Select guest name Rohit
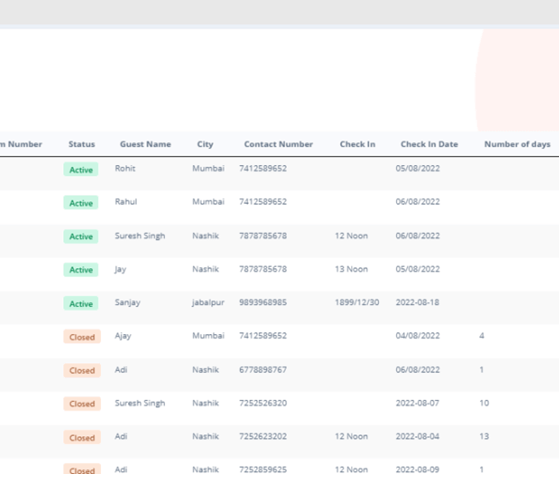 [x=125, y=168]
